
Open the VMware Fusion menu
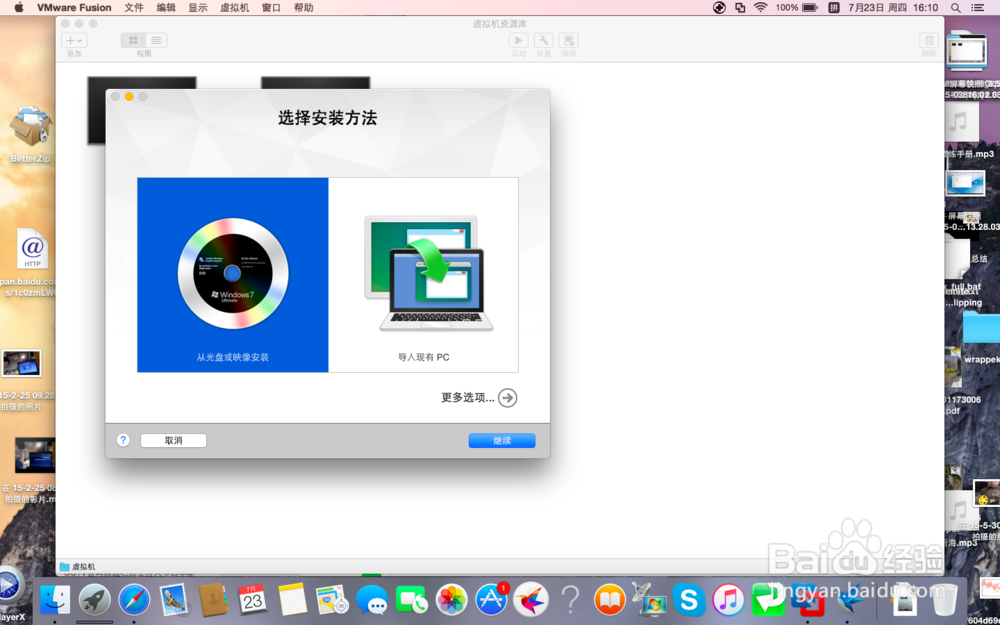click(x=74, y=8)
